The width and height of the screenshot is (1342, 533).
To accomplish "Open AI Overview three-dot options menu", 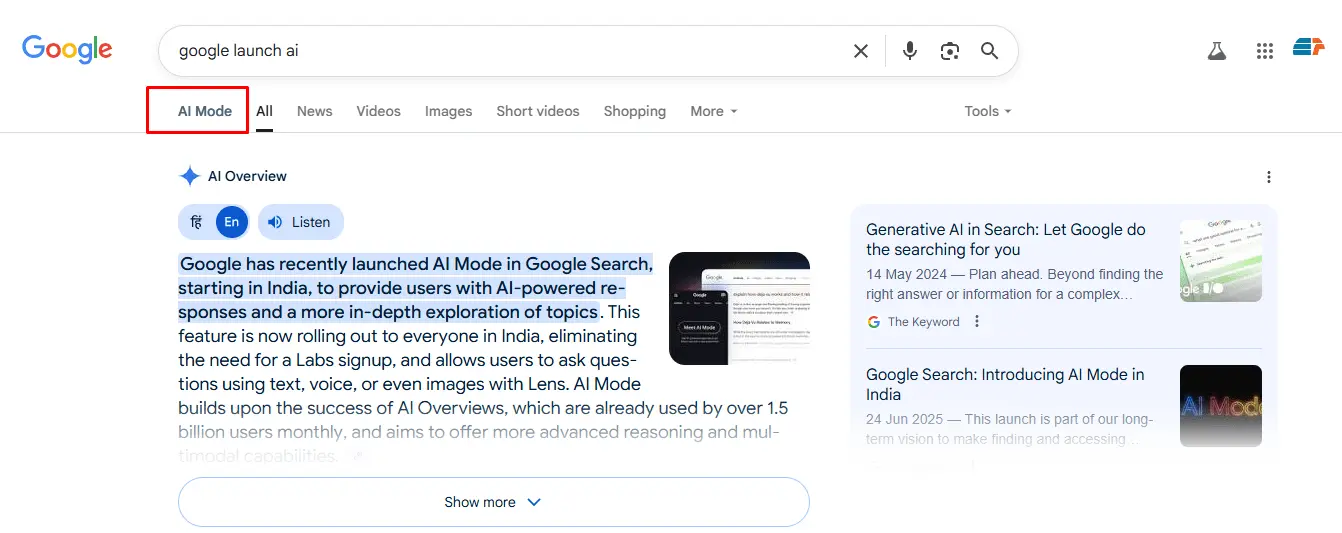I will (1269, 177).
